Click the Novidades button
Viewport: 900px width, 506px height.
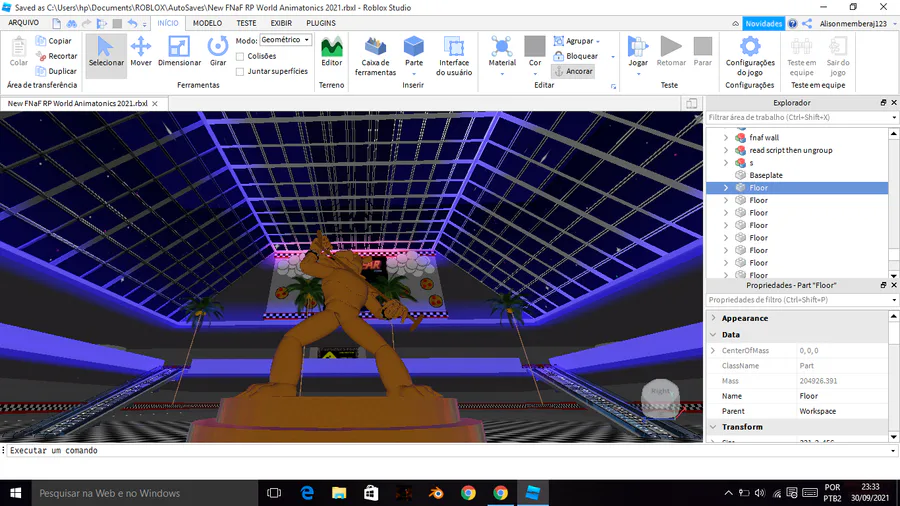(763, 24)
